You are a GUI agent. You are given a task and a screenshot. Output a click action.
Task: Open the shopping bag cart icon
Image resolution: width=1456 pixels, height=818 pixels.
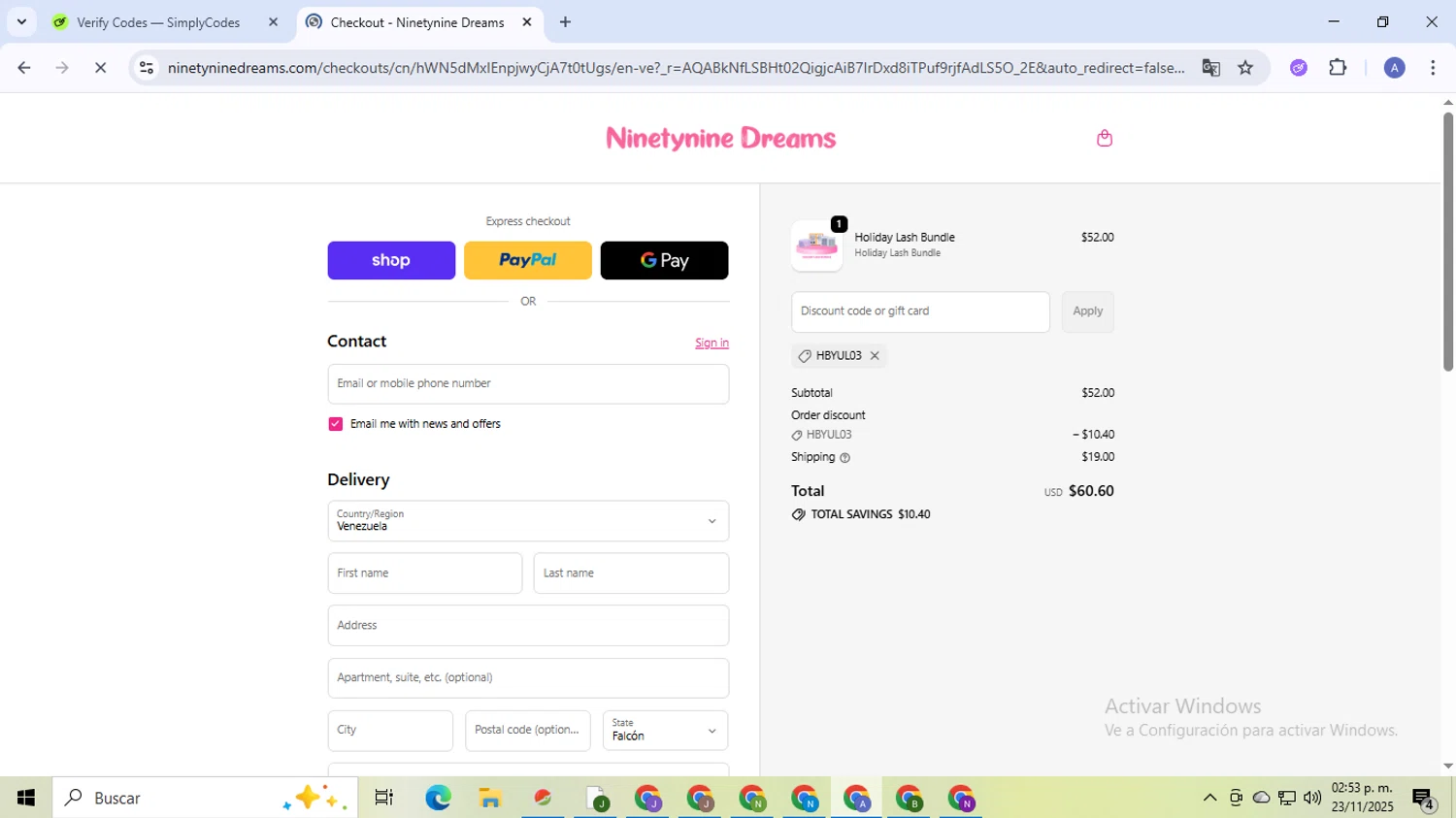tap(1104, 138)
